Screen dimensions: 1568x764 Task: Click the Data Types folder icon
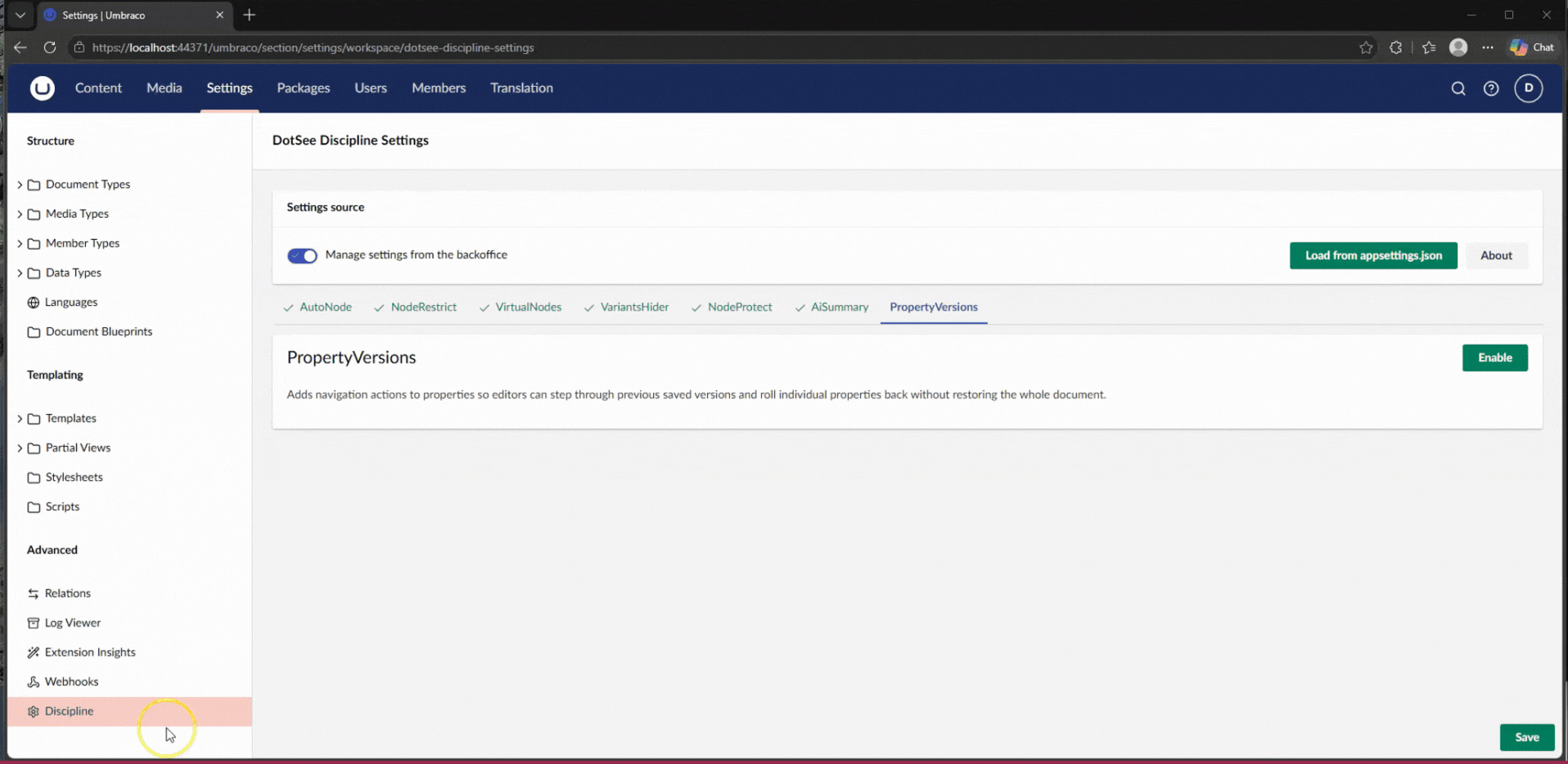pos(34,273)
